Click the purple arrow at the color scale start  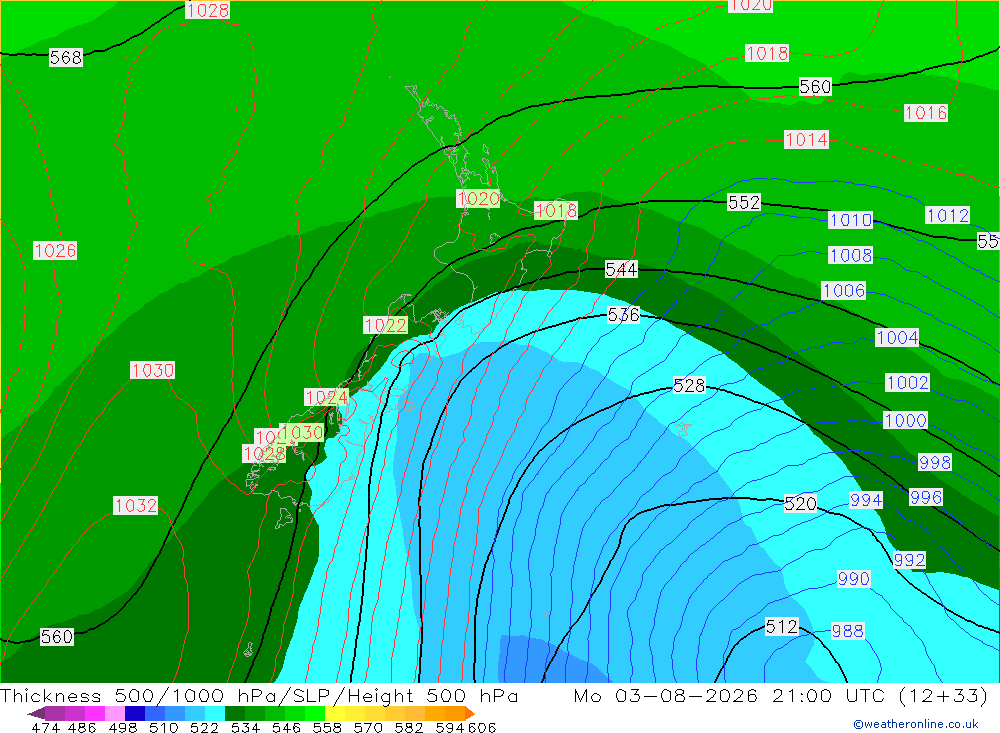tap(36, 713)
